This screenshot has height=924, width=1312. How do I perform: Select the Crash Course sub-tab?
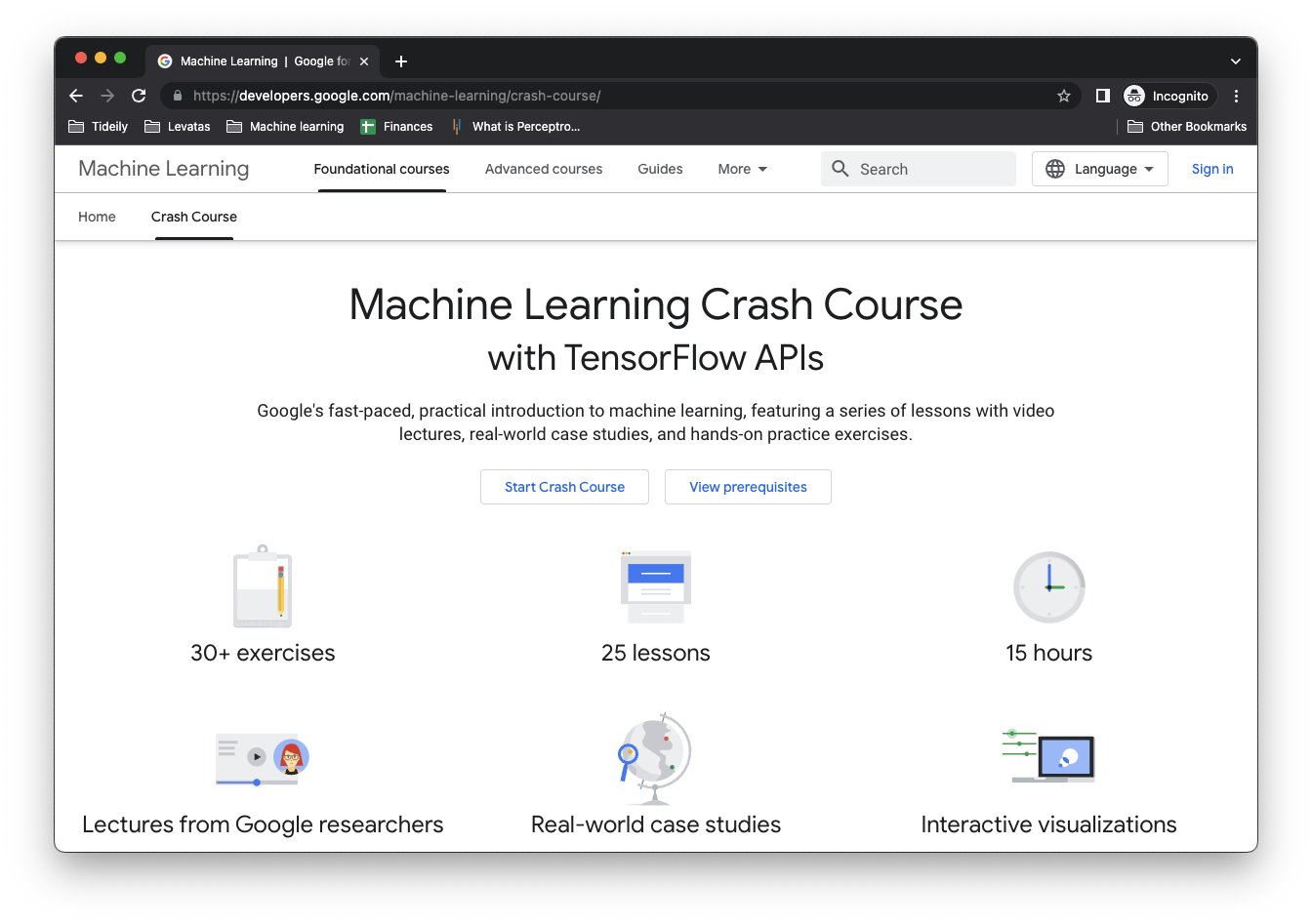194,217
